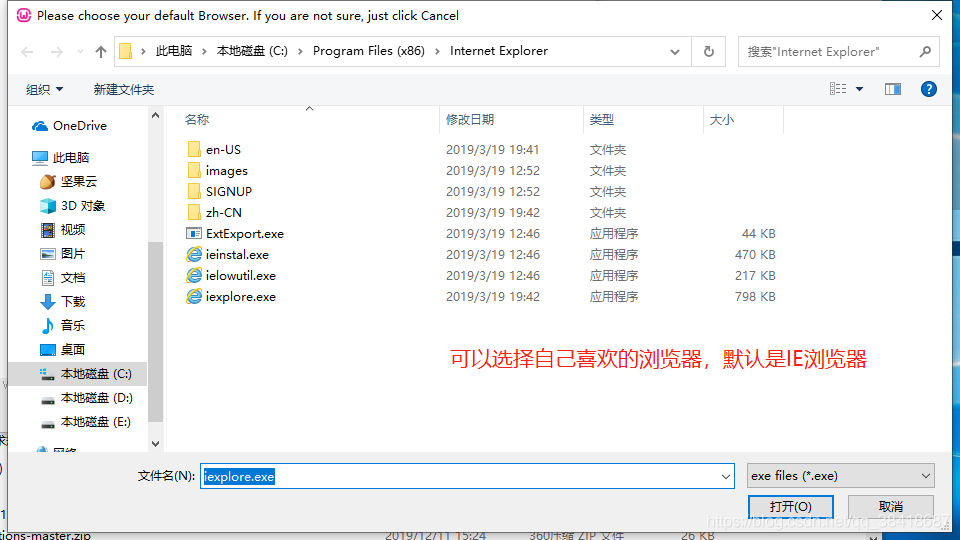The height and width of the screenshot is (540, 960).
Task: Change view layout icon
Action: click(838, 89)
